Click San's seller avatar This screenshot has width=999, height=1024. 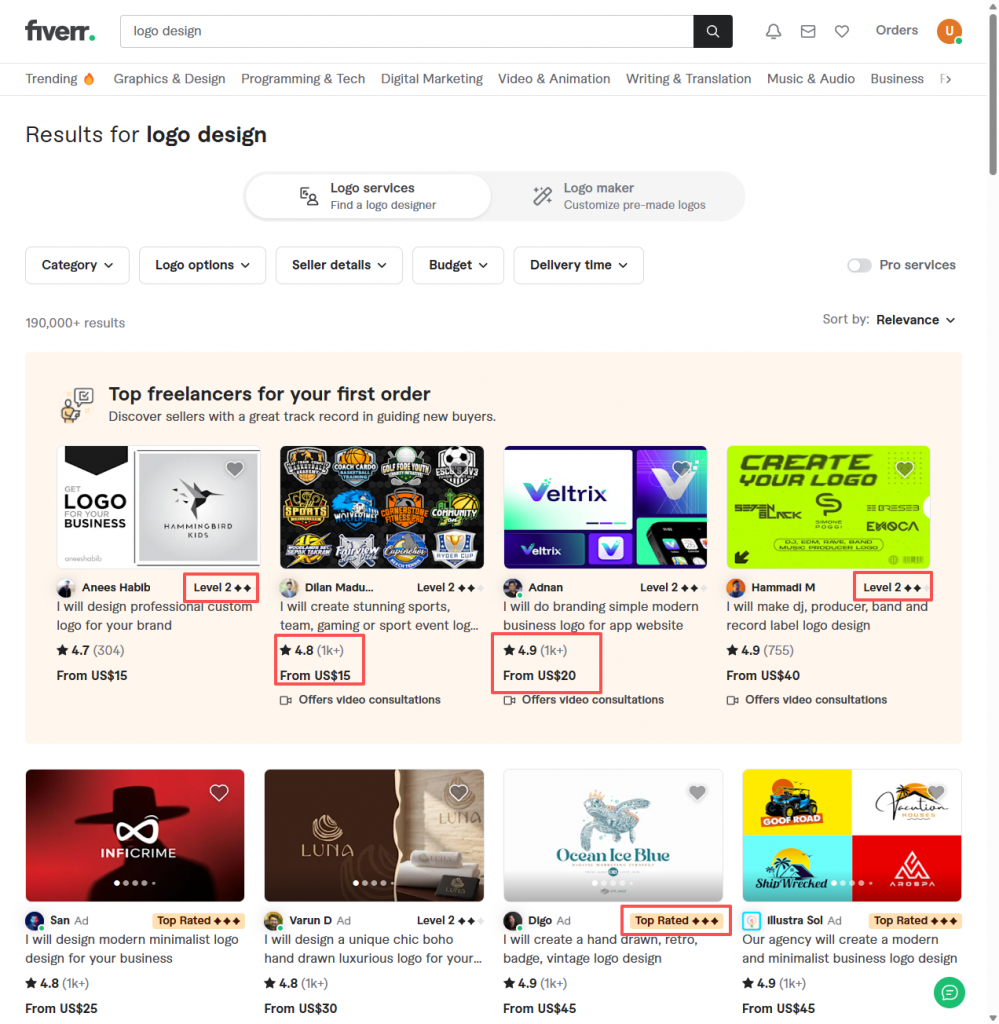34,921
